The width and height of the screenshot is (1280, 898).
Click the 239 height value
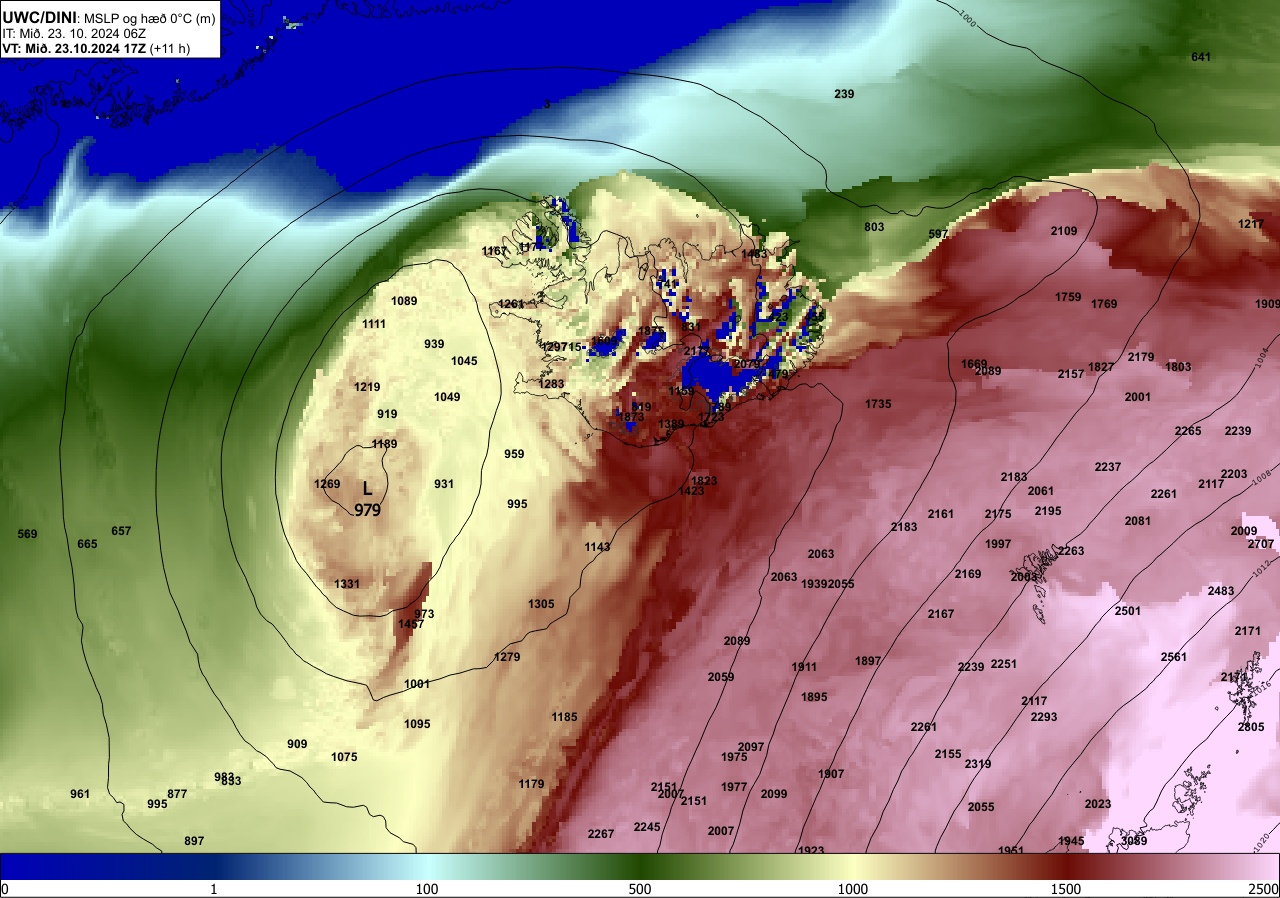[x=844, y=94]
